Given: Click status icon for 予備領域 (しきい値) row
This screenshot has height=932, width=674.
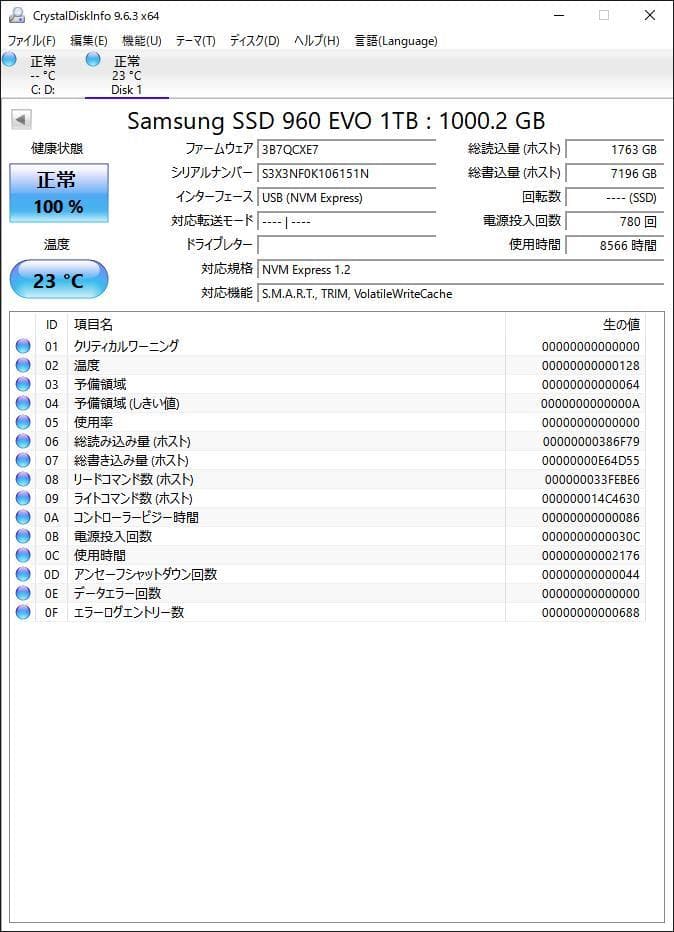Looking at the screenshot, I should pos(23,403).
